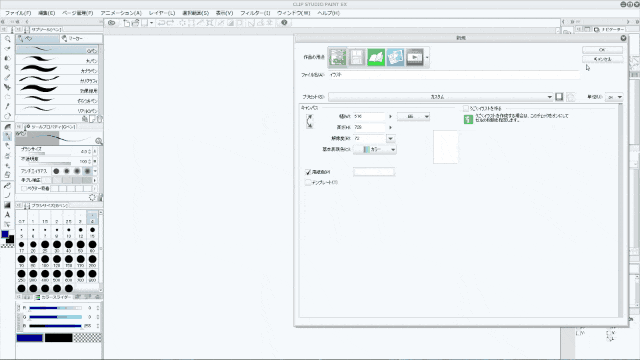This screenshot has width=640, height=360.
Task: Save preset with the floppy disk icon
Action: [x=559, y=97]
